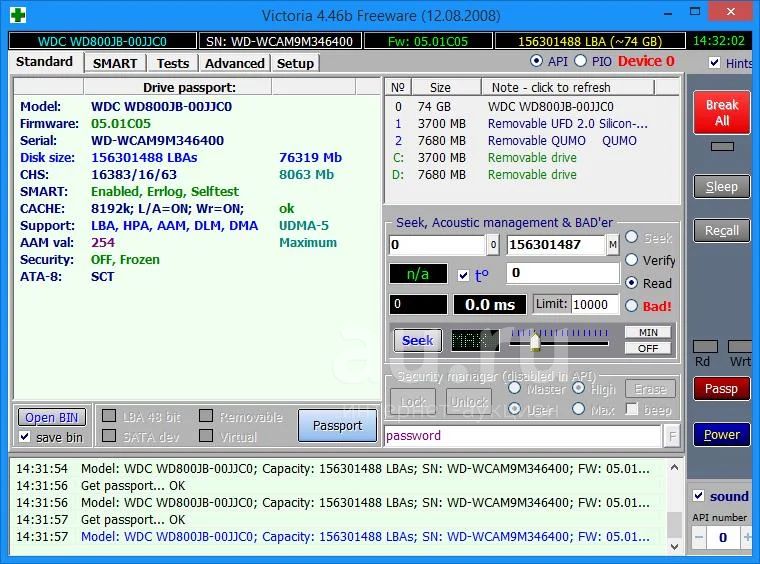This screenshot has width=760, height=564.
Task: Go to the Setup tab
Action: point(295,63)
